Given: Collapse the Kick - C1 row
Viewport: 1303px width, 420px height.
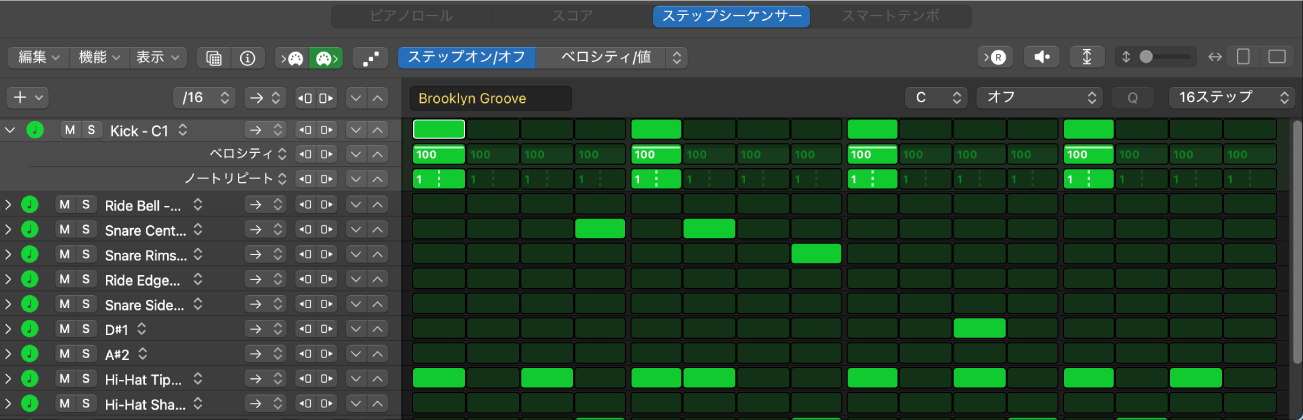Looking at the screenshot, I should coord(10,130).
